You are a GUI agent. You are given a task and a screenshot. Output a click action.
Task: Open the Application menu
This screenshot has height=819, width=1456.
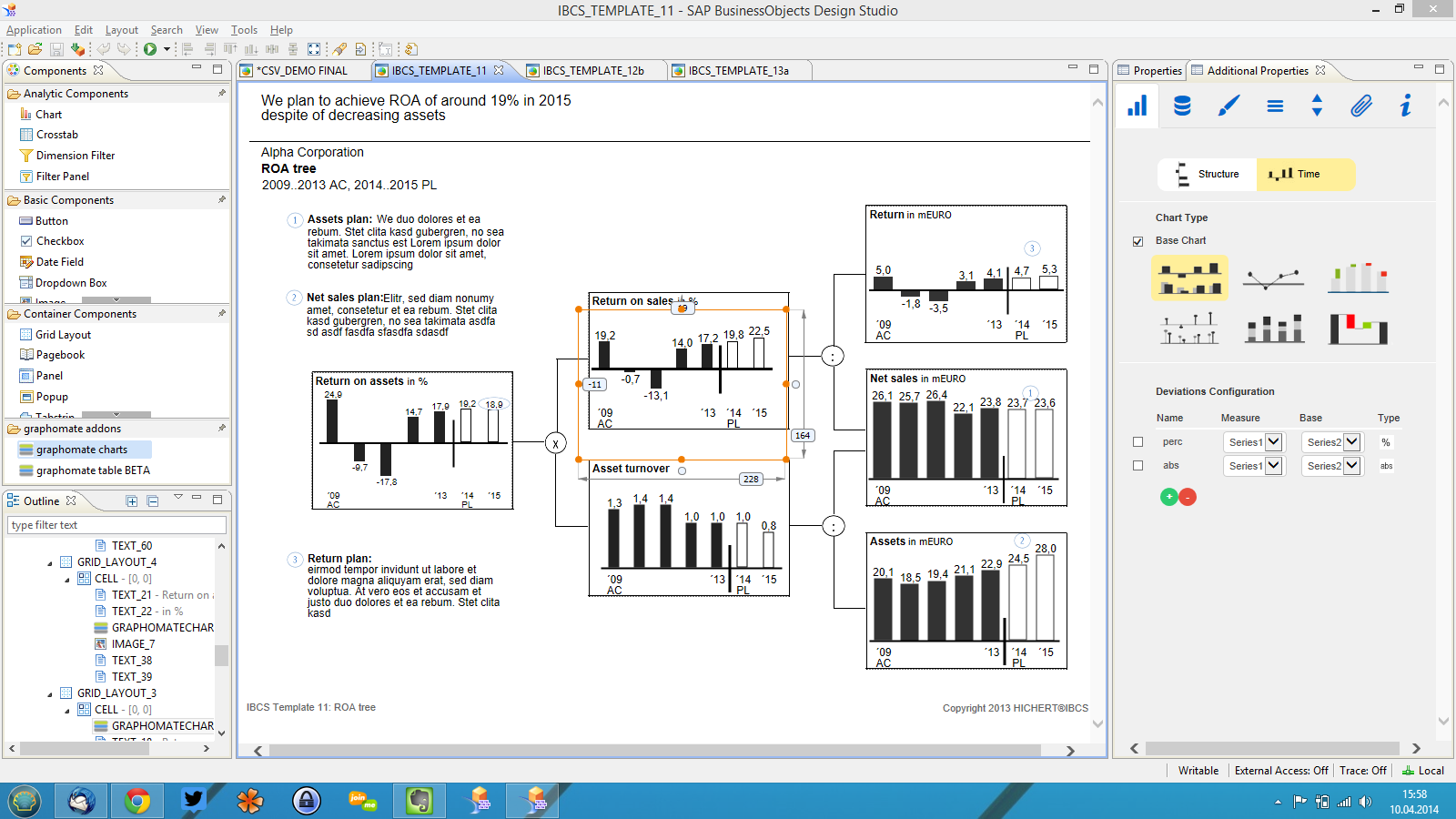[34, 30]
